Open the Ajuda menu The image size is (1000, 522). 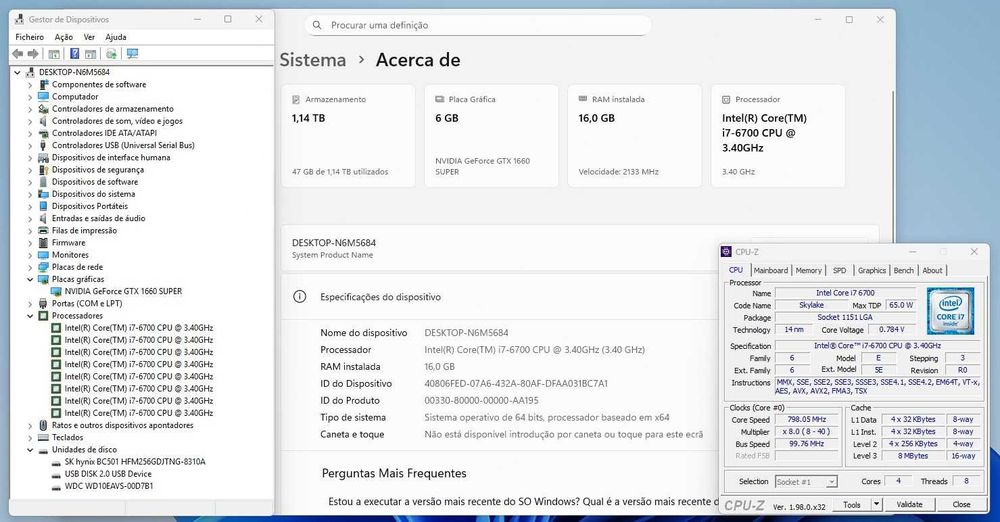coord(116,37)
